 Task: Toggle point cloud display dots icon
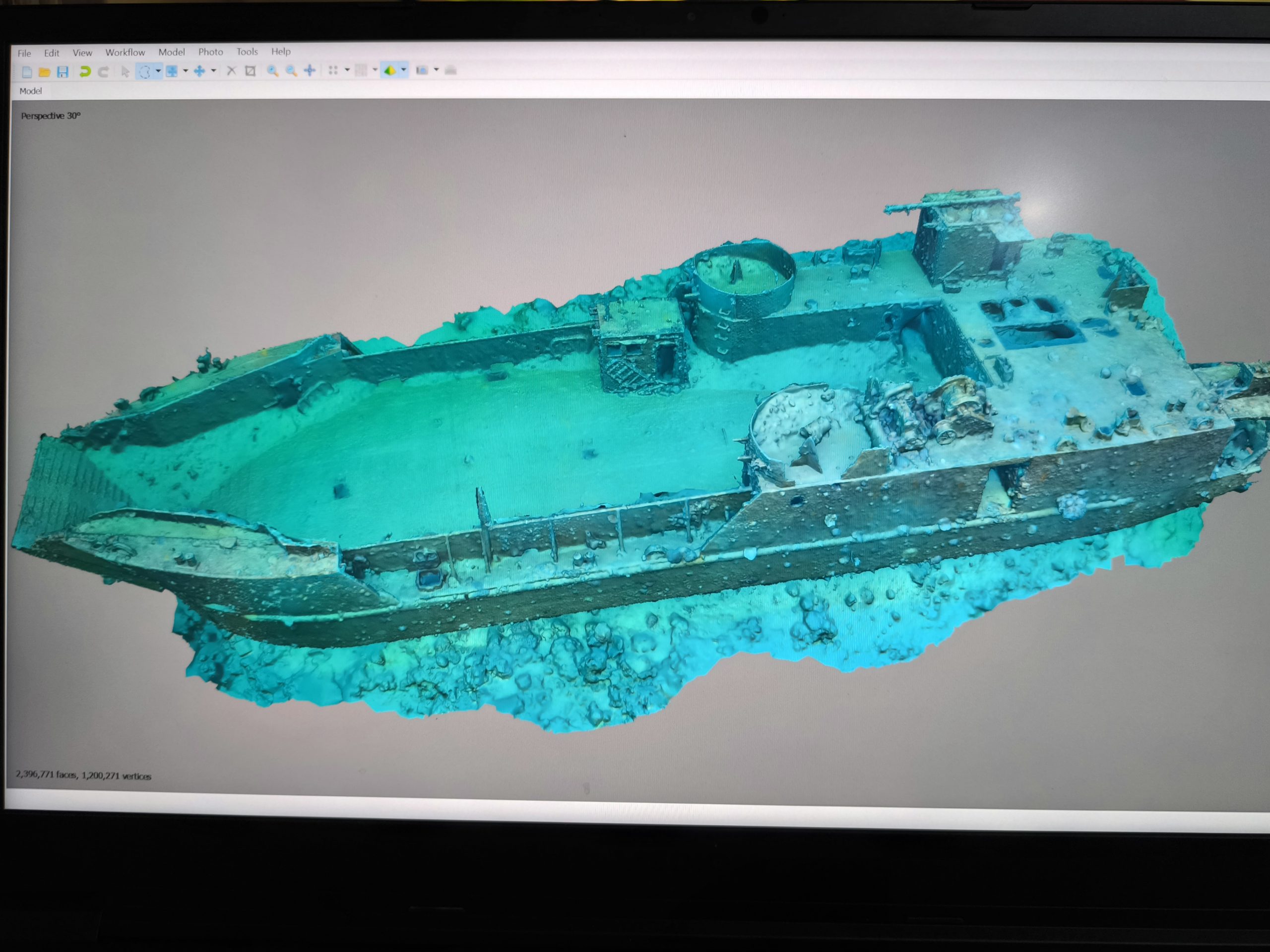(x=333, y=70)
